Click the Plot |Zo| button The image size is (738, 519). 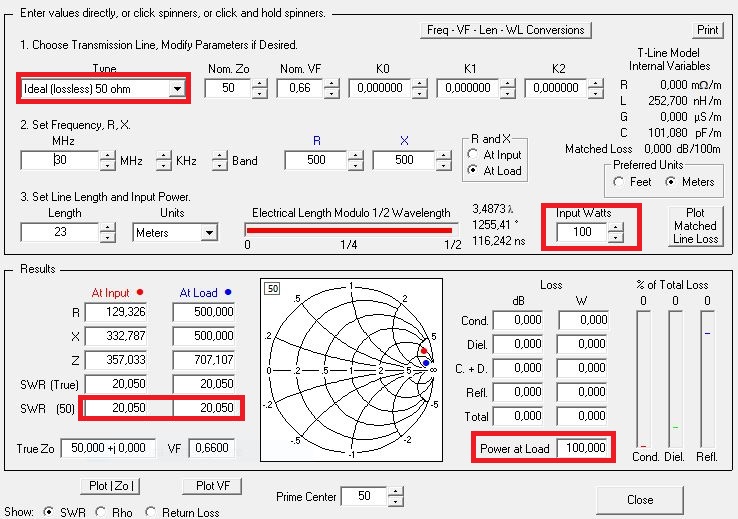111,486
